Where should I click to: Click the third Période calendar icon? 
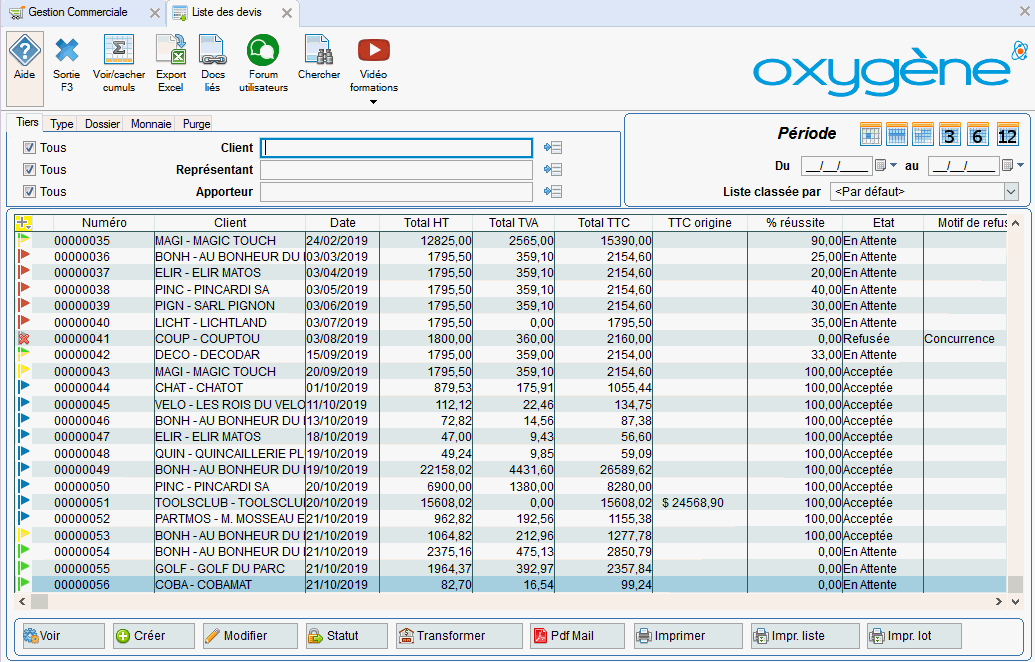pyautogui.click(x=923, y=135)
